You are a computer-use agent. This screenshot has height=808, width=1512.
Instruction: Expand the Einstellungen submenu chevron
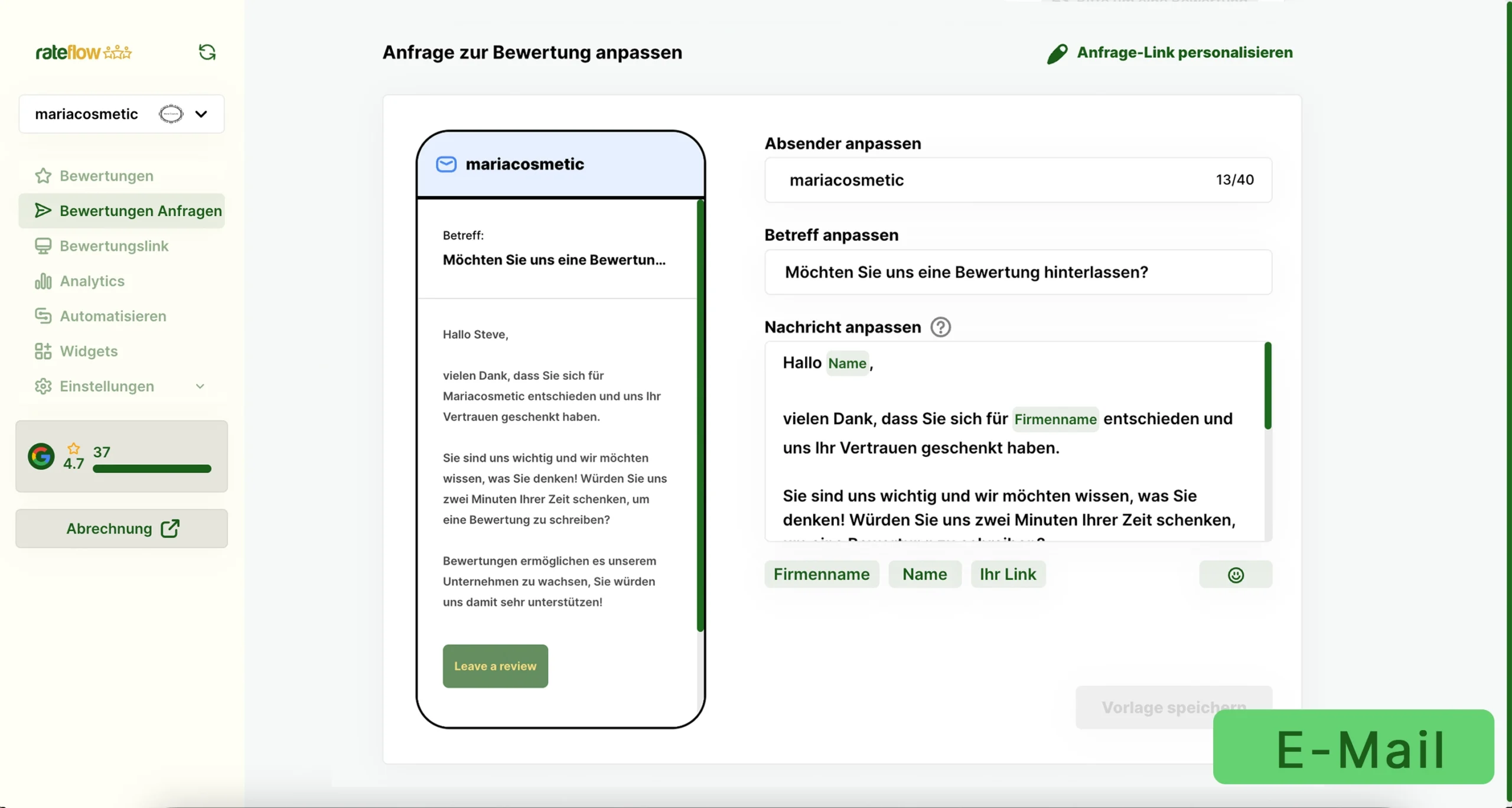point(200,386)
